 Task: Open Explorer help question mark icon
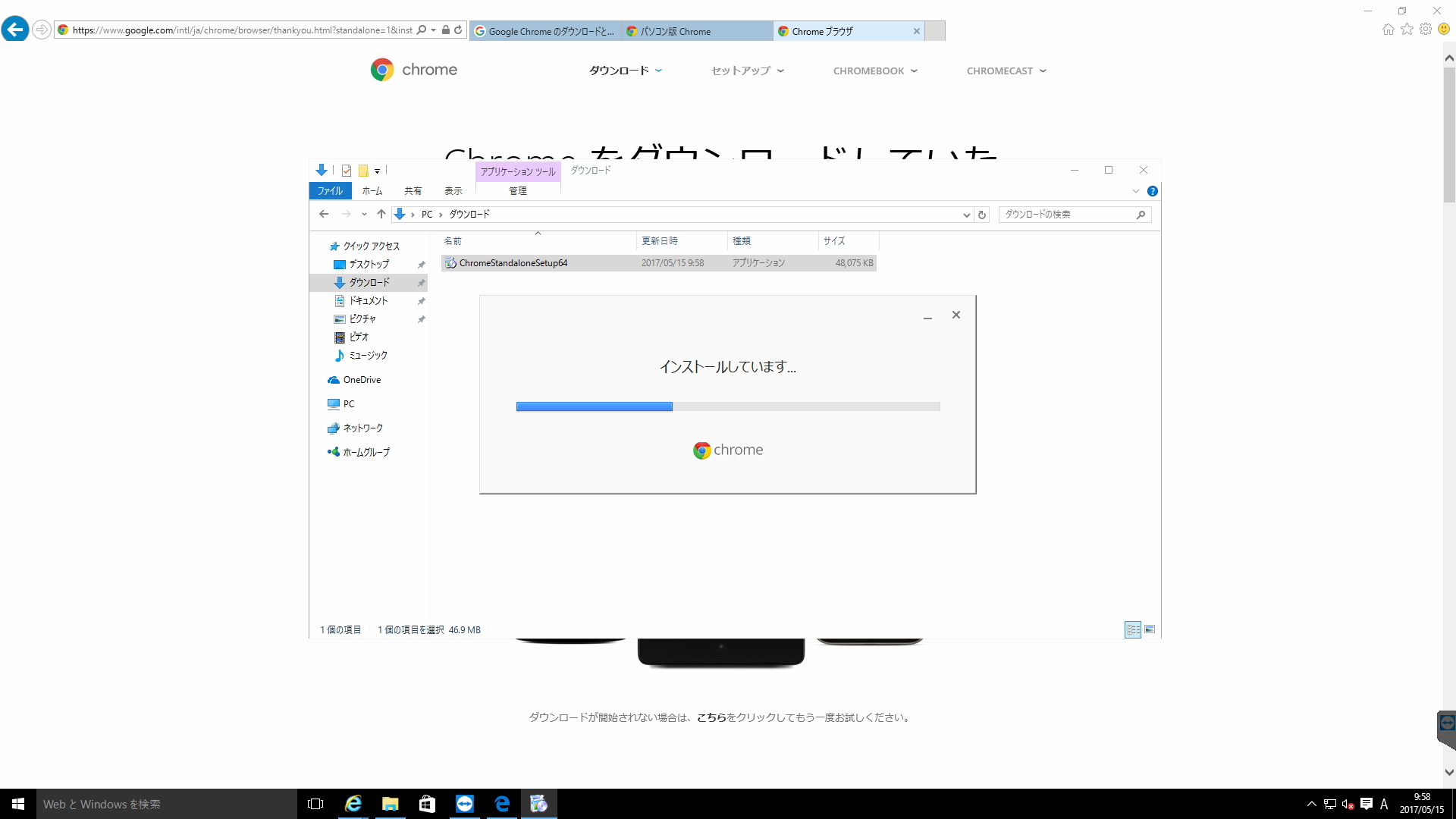point(1153,191)
